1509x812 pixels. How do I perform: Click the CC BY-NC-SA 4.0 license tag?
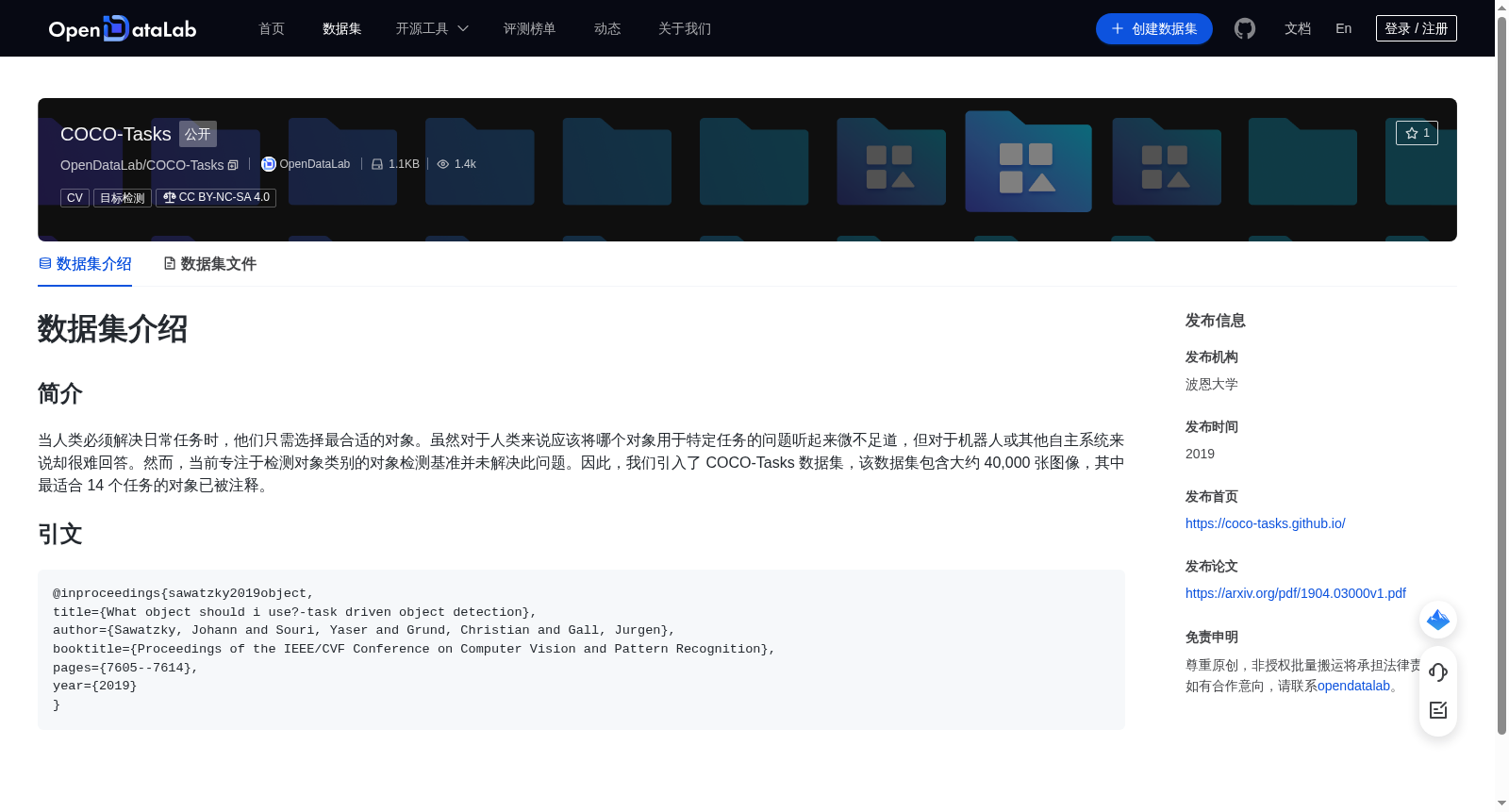point(216,198)
